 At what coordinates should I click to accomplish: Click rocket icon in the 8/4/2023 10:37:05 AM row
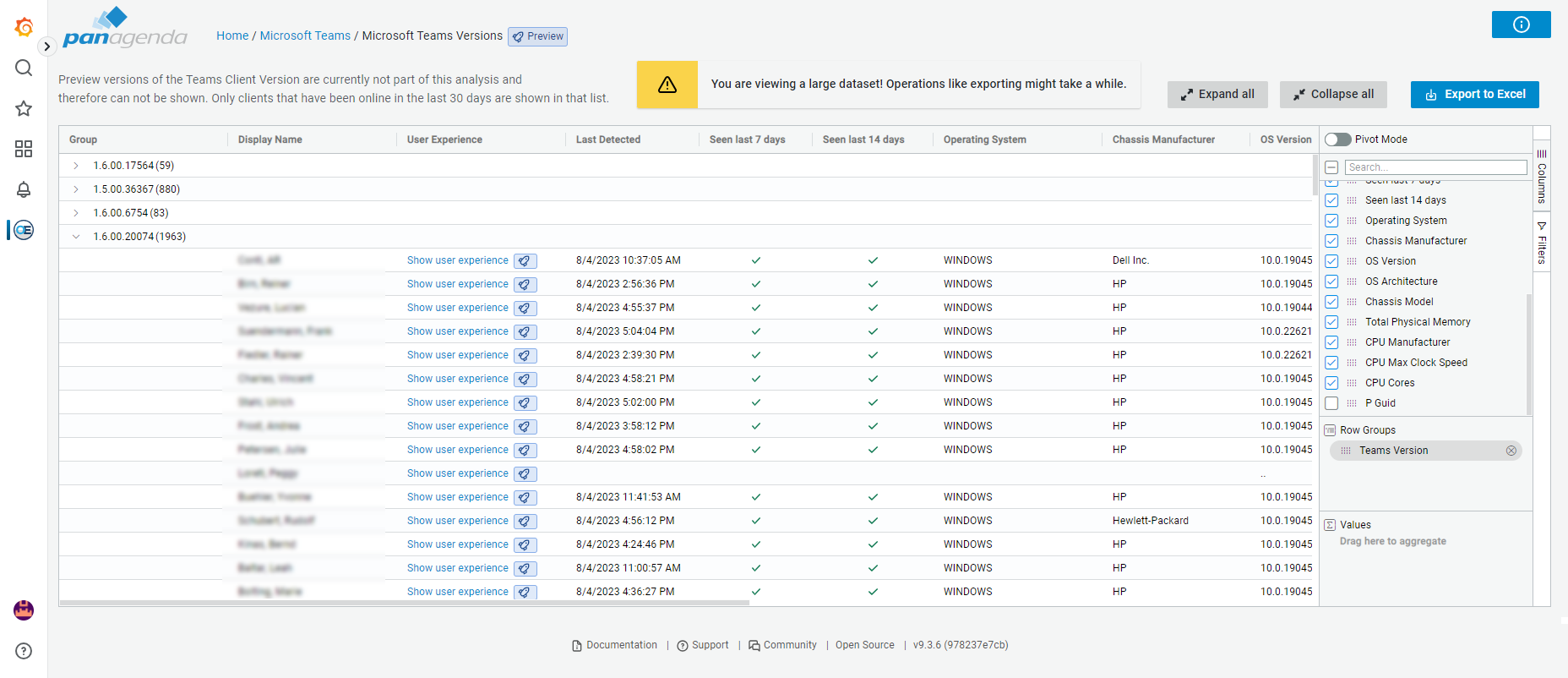click(x=525, y=261)
